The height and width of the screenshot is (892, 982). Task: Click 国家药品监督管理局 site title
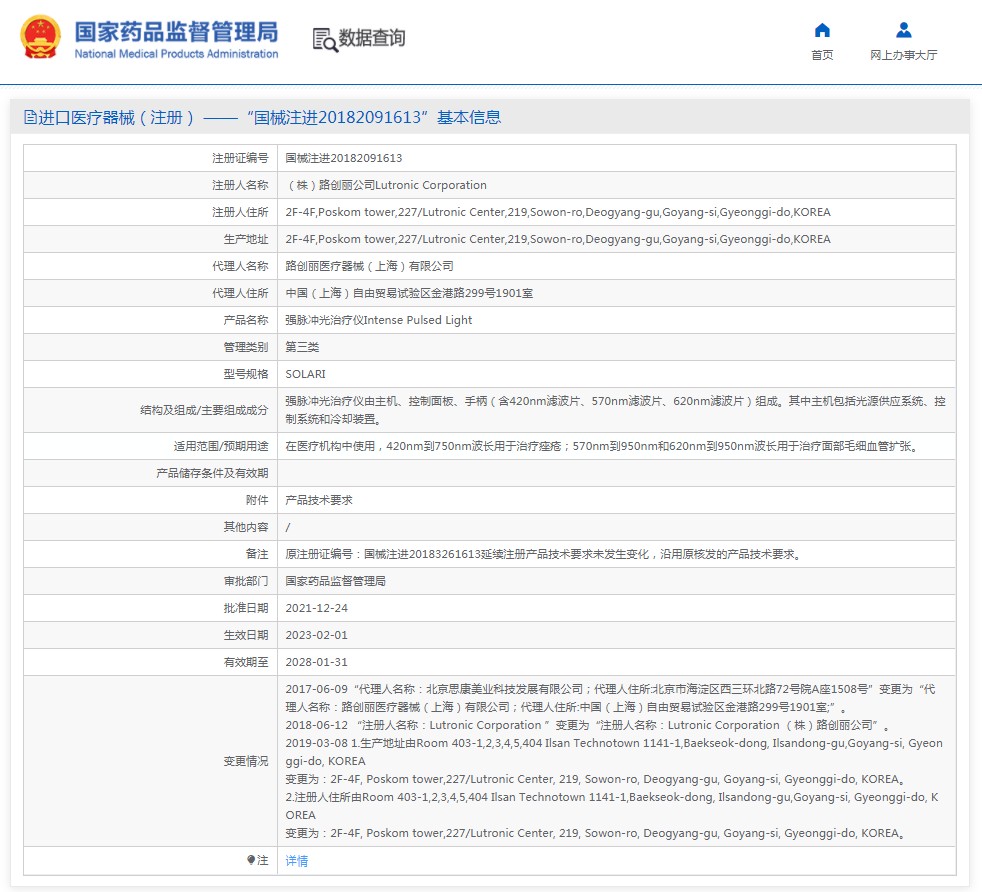(176, 31)
